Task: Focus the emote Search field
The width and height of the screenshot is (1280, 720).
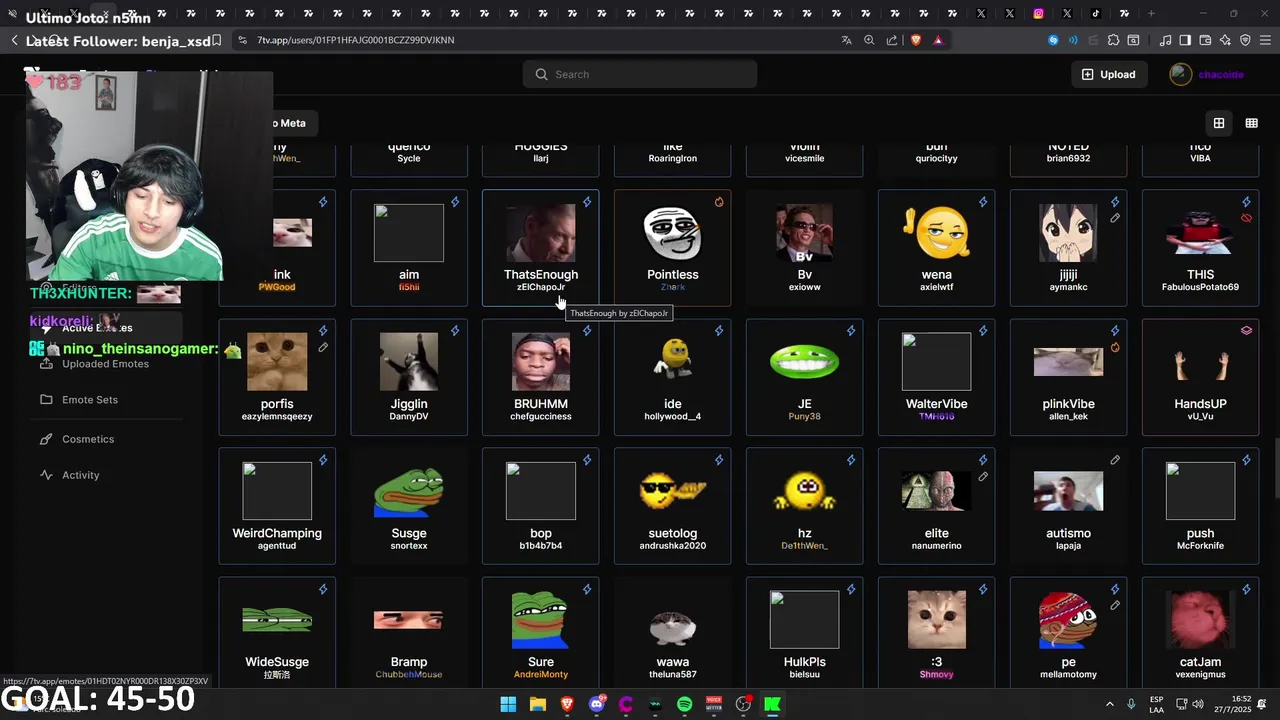Action: coord(640,74)
